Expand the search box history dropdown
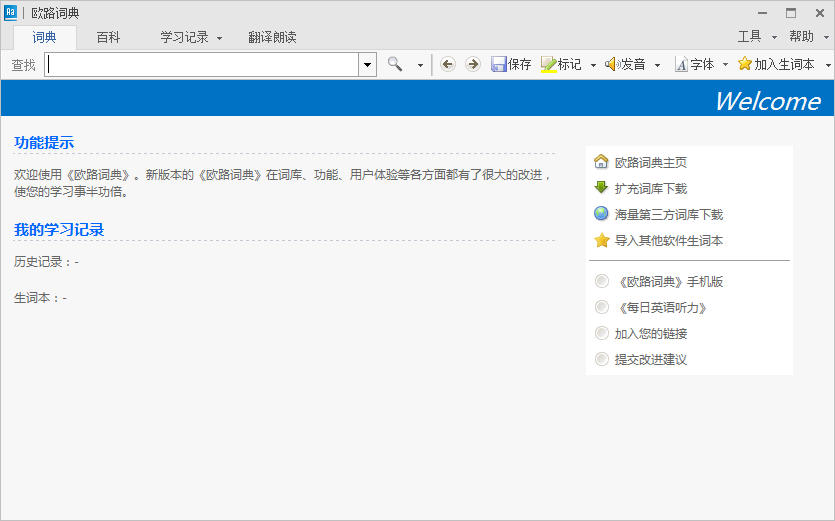The image size is (835, 521). pyautogui.click(x=367, y=64)
